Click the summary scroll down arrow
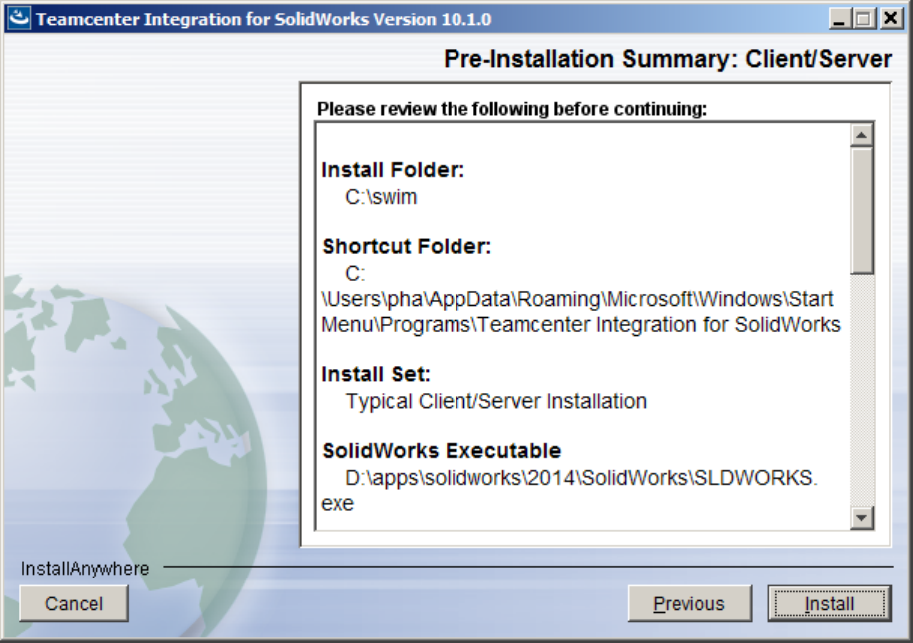 [861, 517]
